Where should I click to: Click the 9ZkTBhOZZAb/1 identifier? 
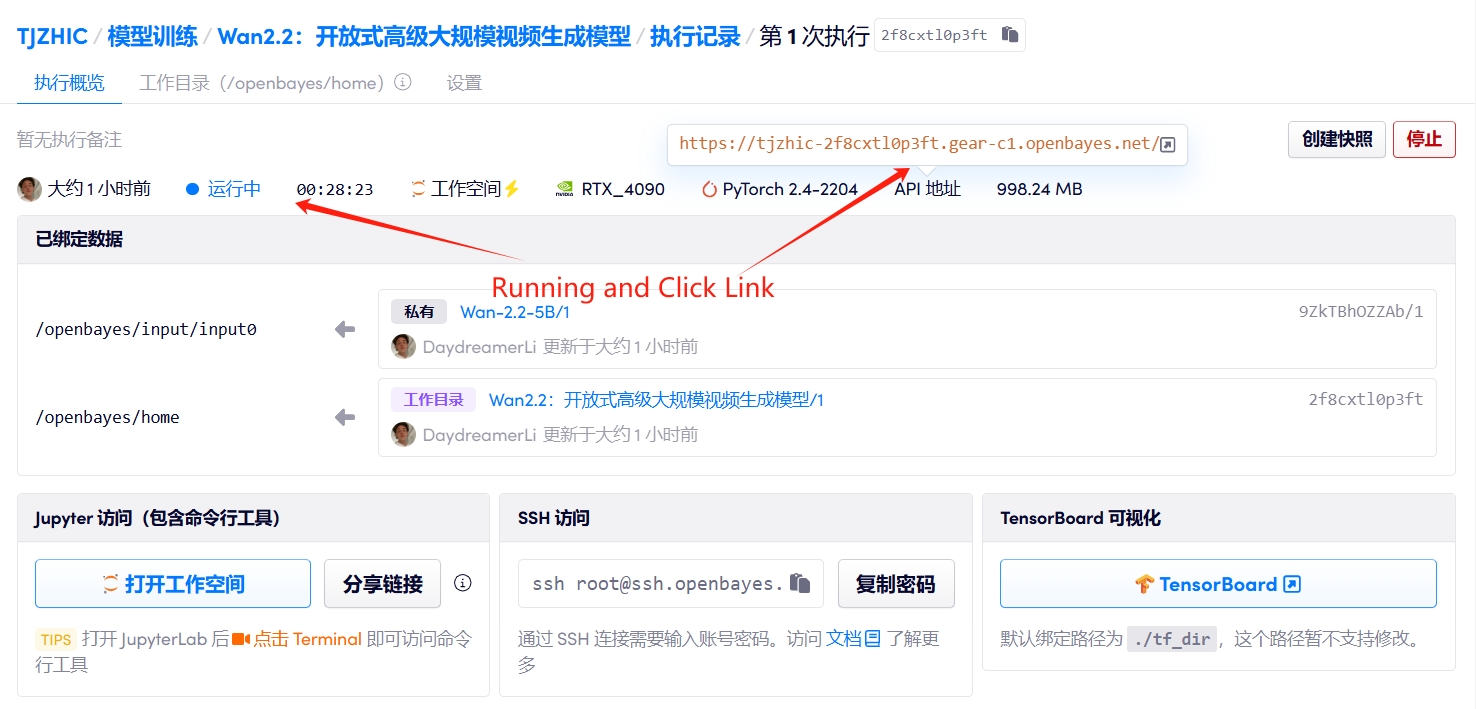click(x=1361, y=312)
